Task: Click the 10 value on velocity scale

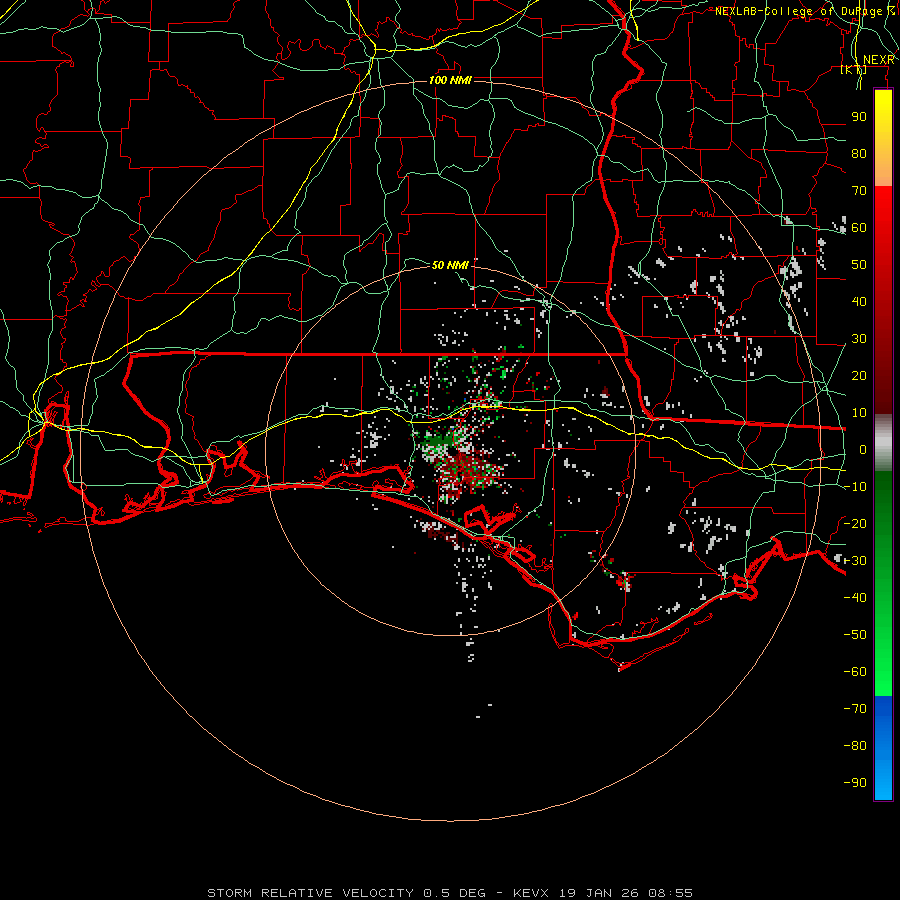Action: 859,413
